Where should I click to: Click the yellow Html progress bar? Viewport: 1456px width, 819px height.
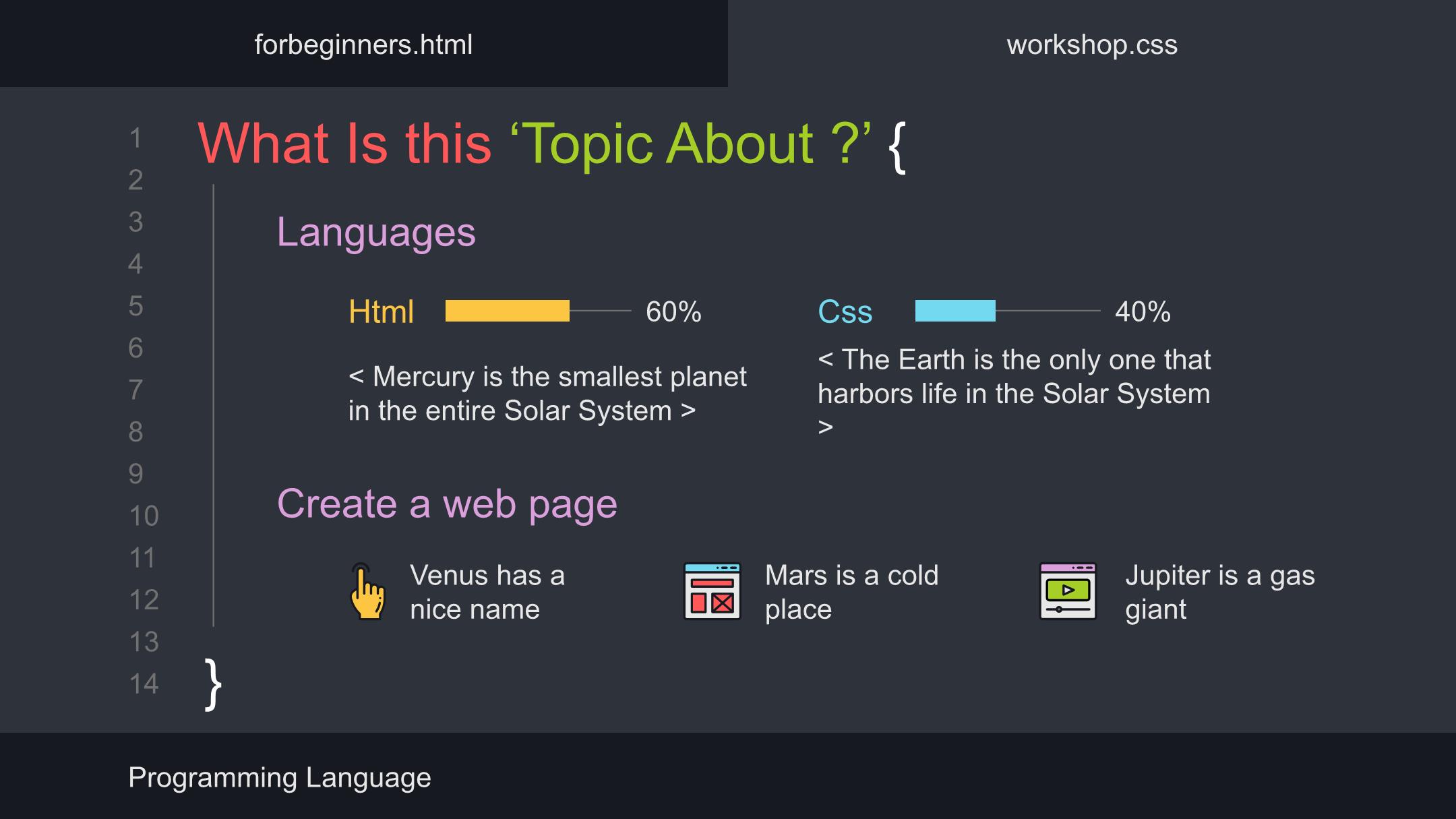(508, 311)
